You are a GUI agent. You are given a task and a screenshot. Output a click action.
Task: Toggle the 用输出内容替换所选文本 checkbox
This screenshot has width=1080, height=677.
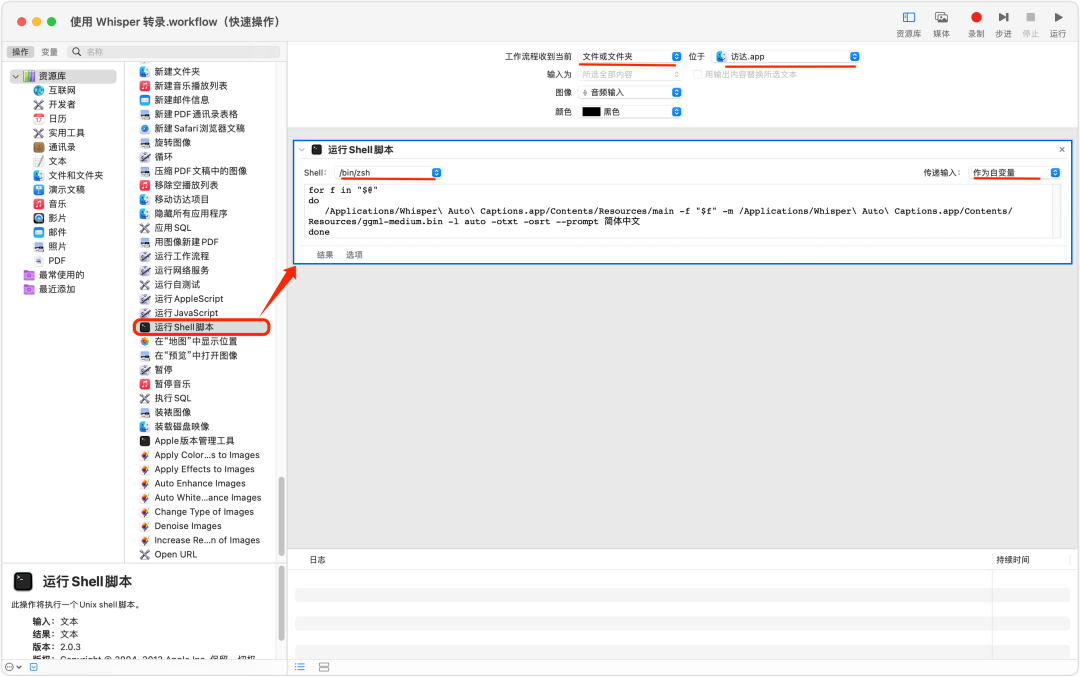click(x=698, y=74)
